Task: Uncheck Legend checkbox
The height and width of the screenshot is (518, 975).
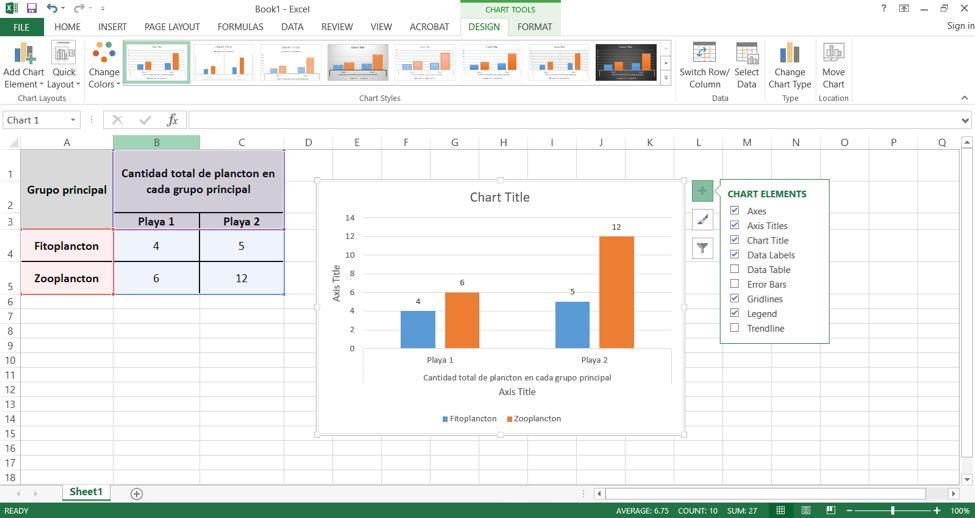Action: (734, 313)
